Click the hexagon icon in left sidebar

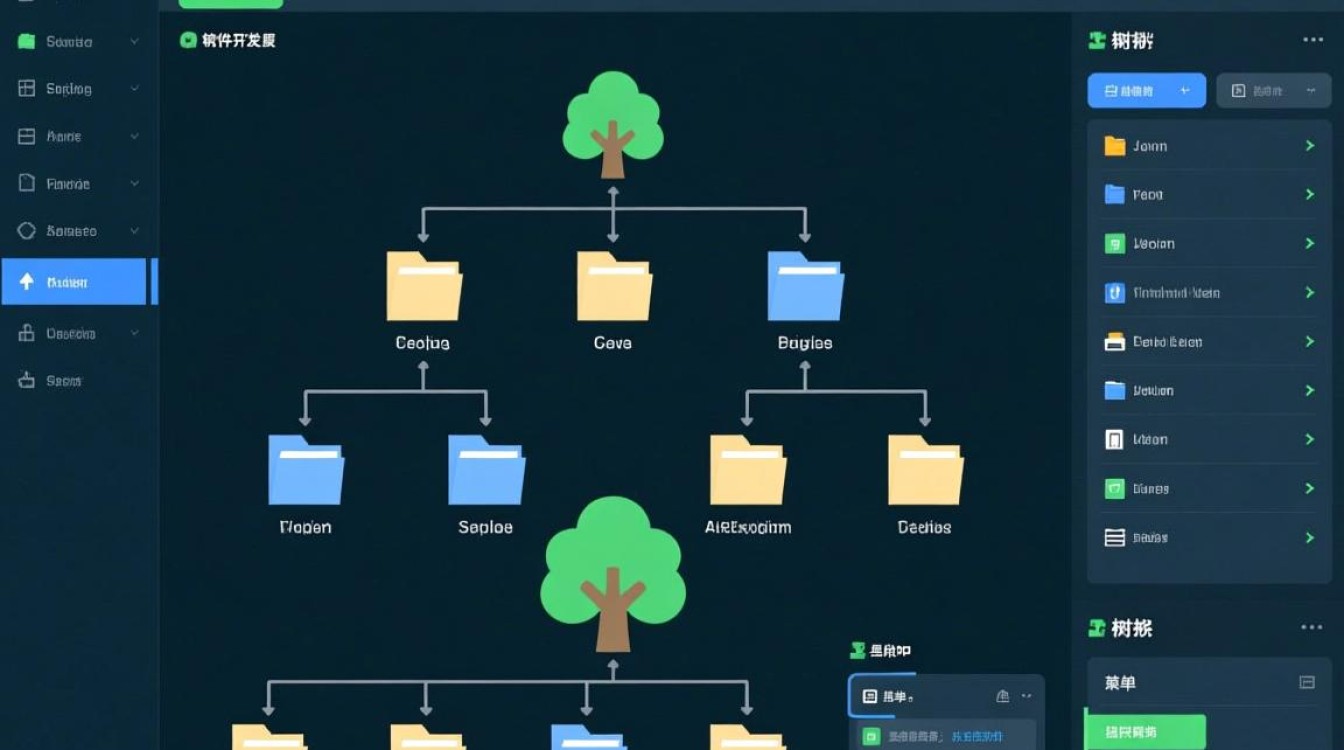coord(27,231)
